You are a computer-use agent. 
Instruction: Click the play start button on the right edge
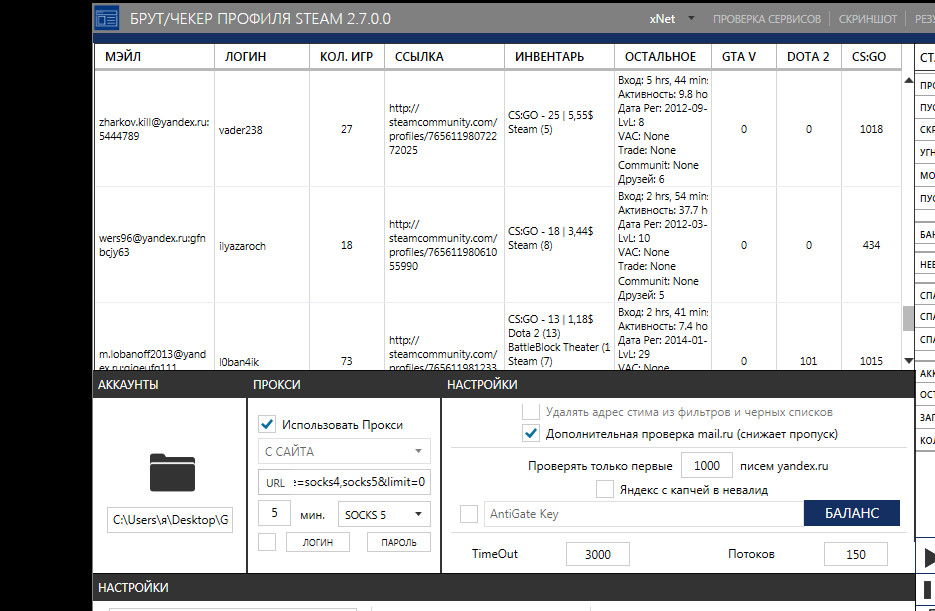(928, 558)
